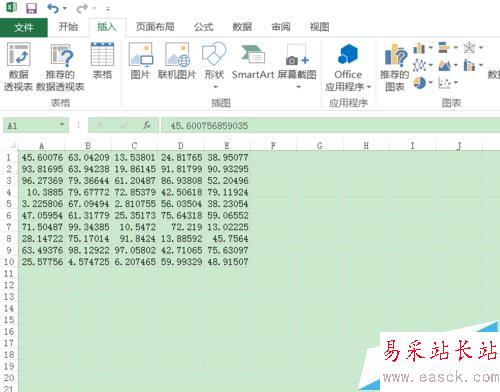Insert a 表格 table
Image resolution: width=500 pixels, height=392 pixels.
102,61
